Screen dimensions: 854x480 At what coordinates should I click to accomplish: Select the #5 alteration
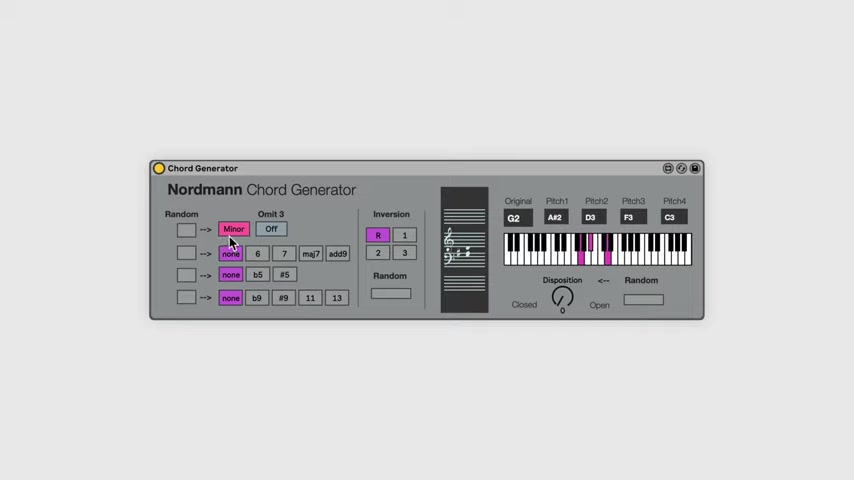pos(284,275)
